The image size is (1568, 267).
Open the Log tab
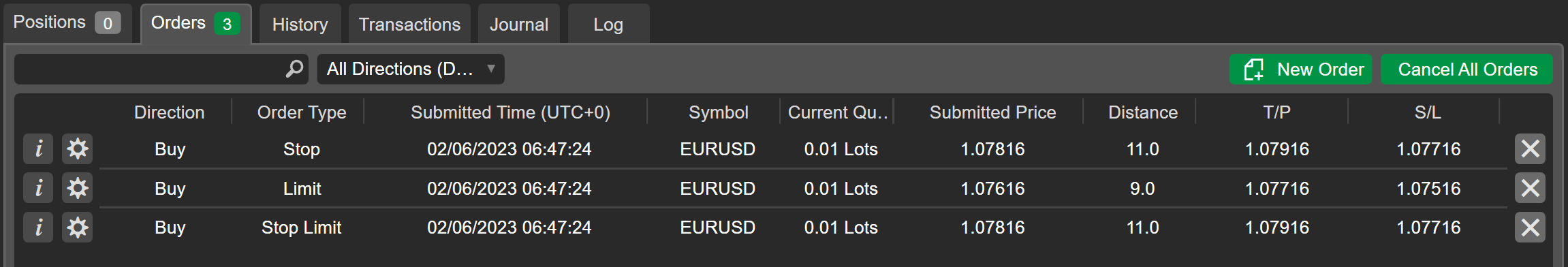click(x=608, y=25)
